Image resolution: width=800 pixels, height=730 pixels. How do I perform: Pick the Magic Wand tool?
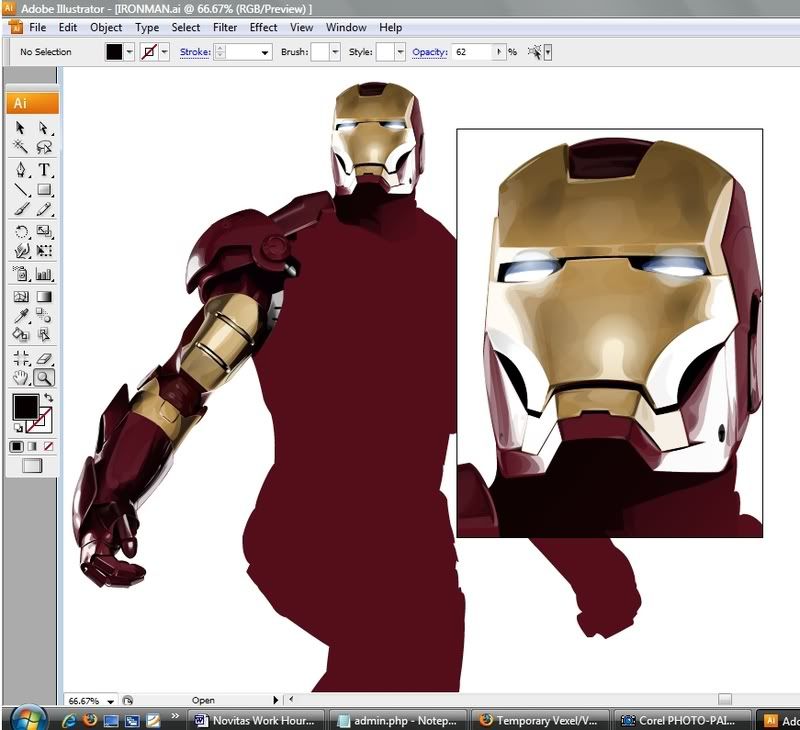20,147
